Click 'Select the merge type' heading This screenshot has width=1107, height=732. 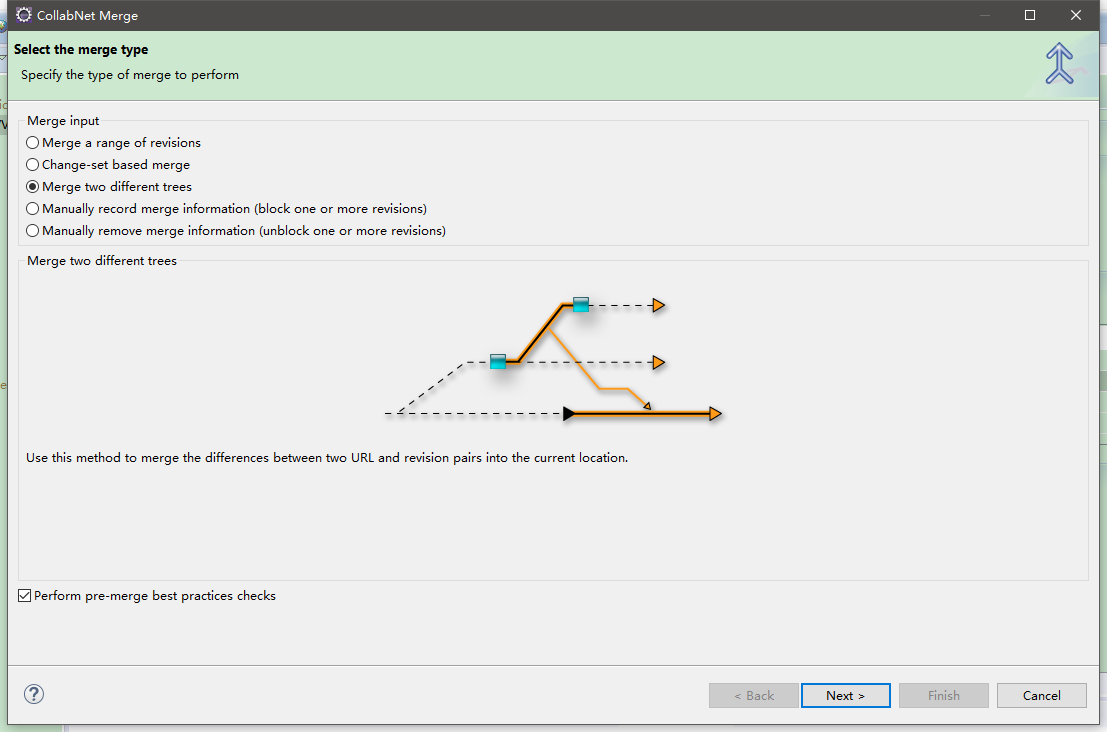pyautogui.click(x=81, y=49)
